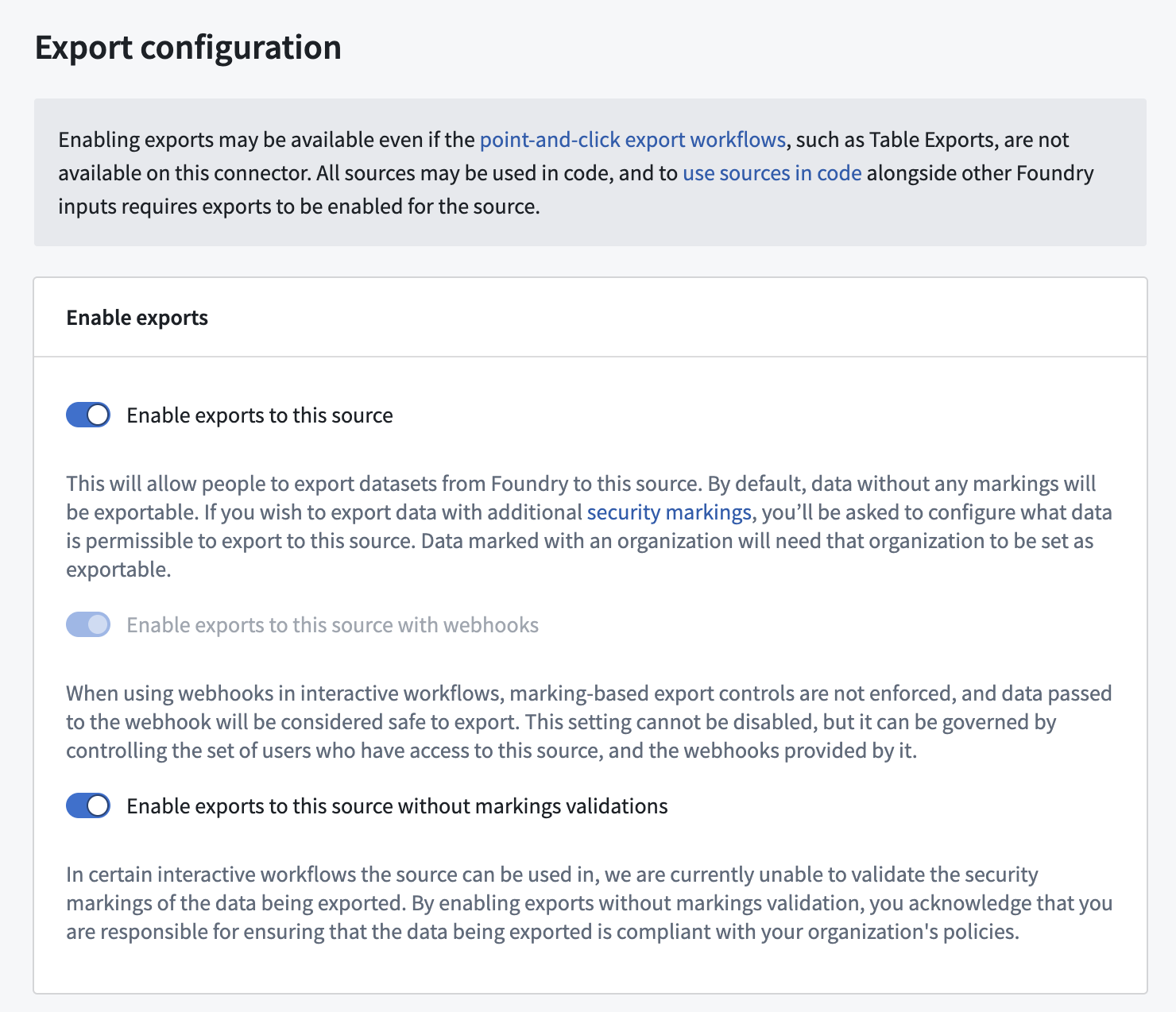Select the Enable exports to this source label
This screenshot has height=1012, width=1176.
259,415
